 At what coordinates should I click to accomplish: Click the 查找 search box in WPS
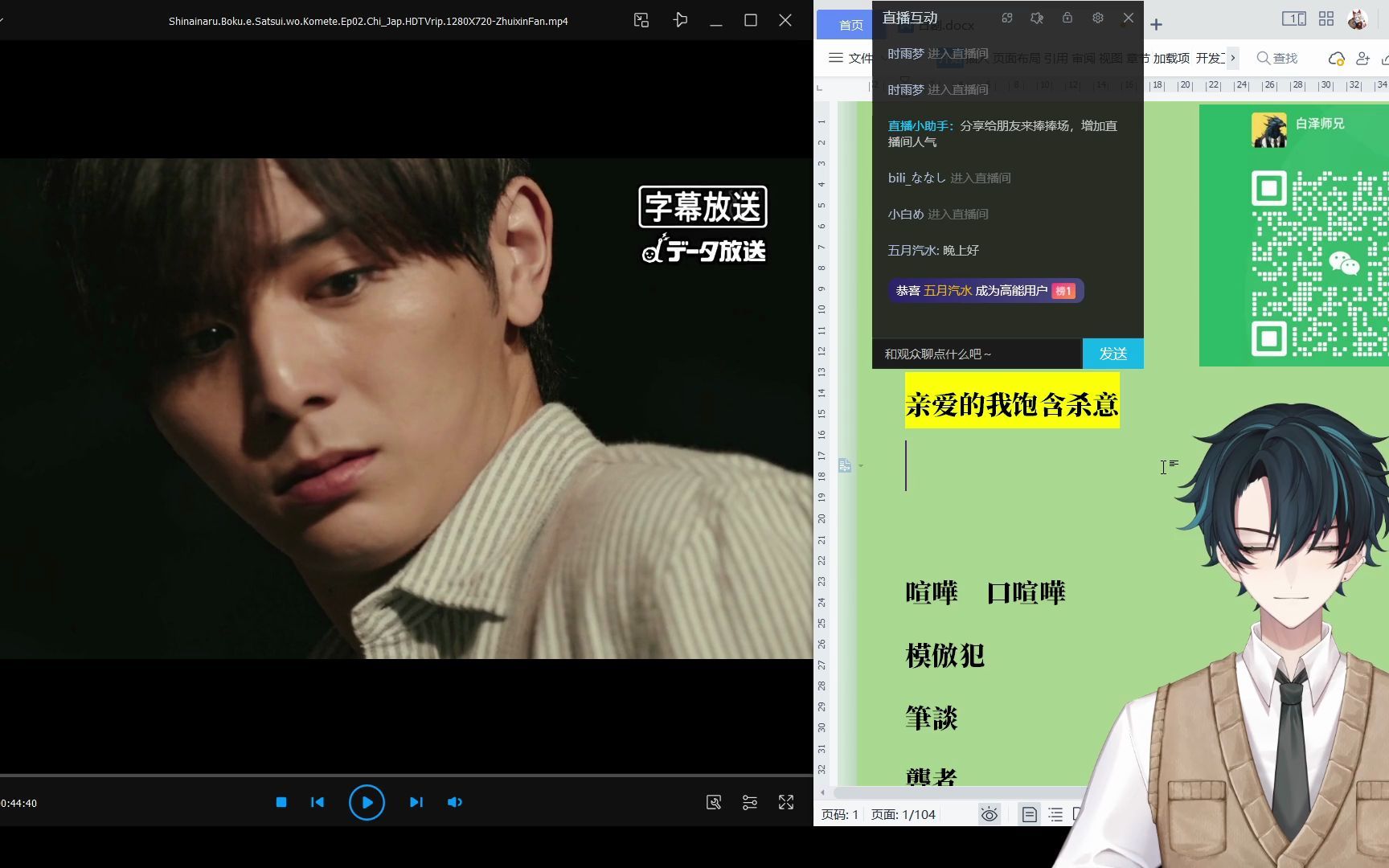1277,58
